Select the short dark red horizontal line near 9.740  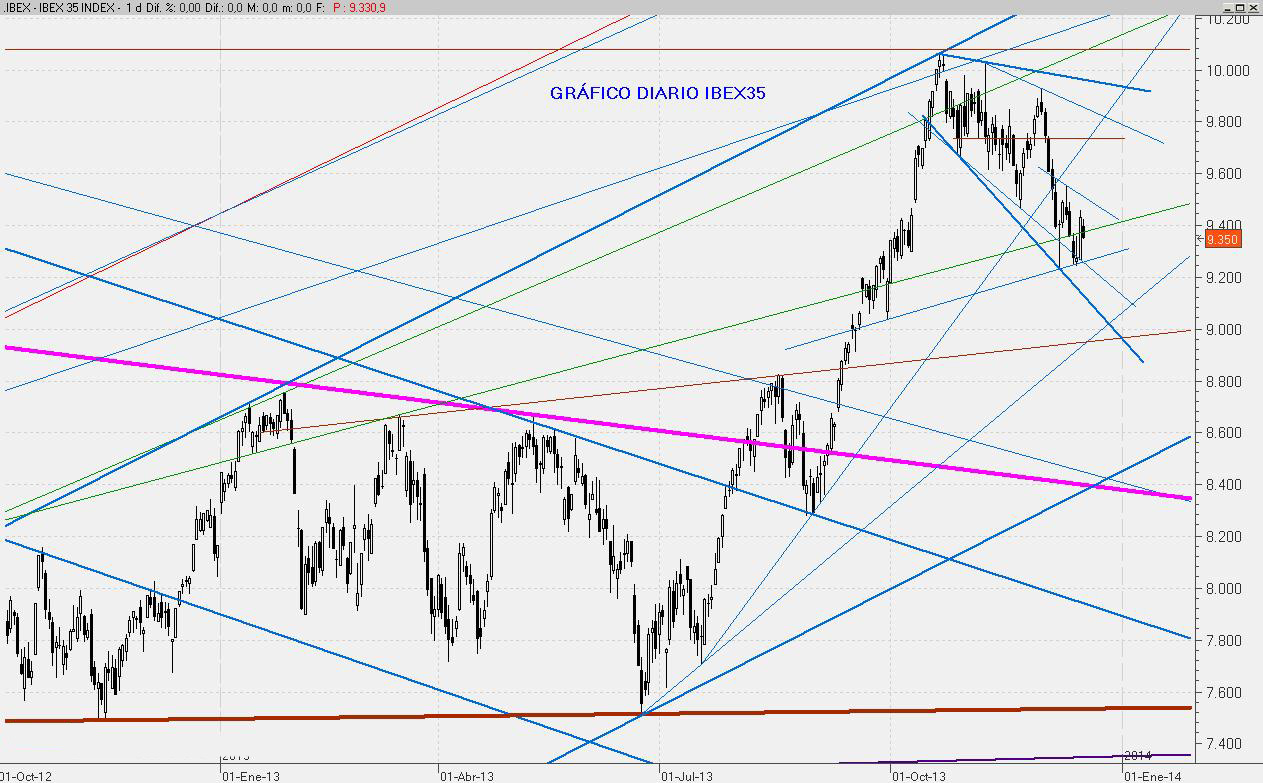point(1080,138)
